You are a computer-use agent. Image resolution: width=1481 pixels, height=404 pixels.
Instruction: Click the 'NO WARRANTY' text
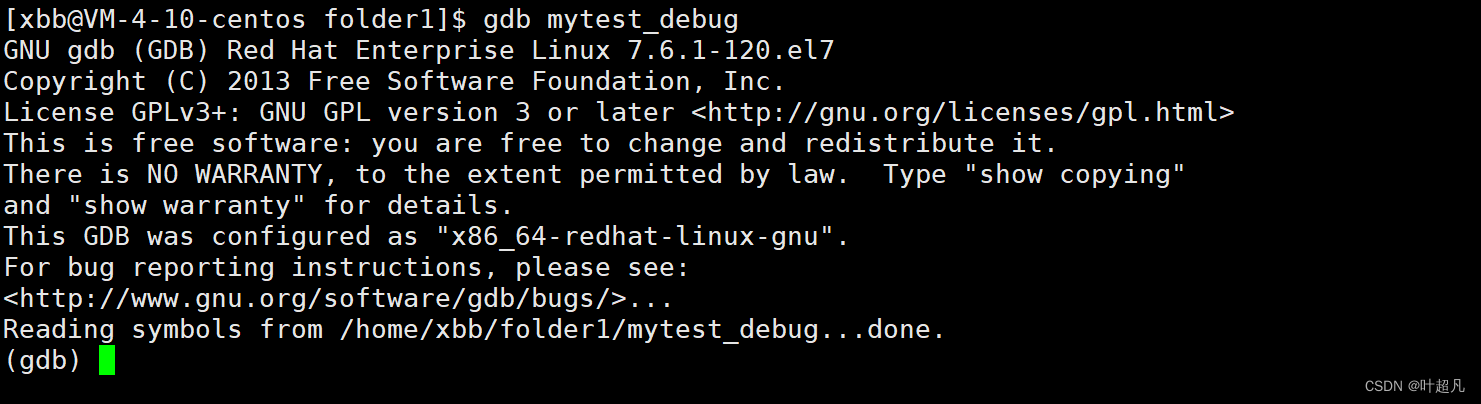(x=234, y=174)
